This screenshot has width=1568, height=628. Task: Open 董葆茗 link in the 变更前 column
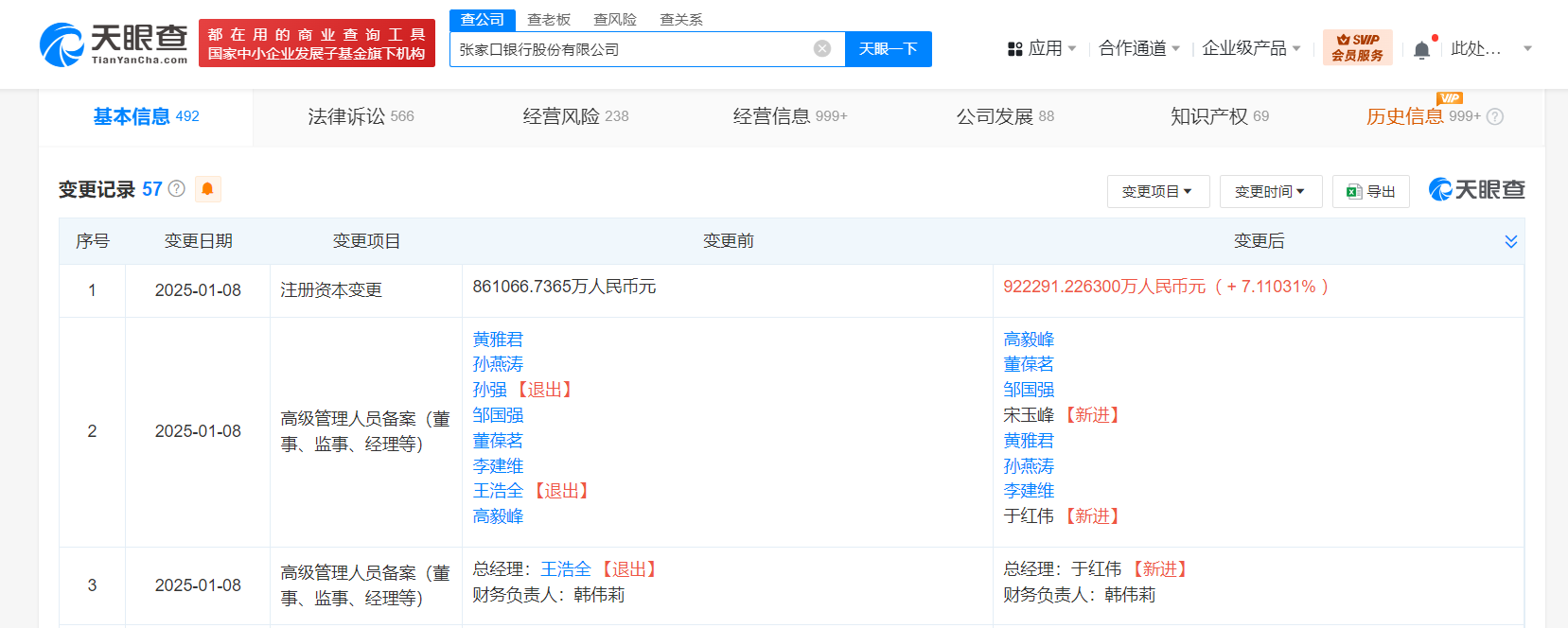pos(498,441)
